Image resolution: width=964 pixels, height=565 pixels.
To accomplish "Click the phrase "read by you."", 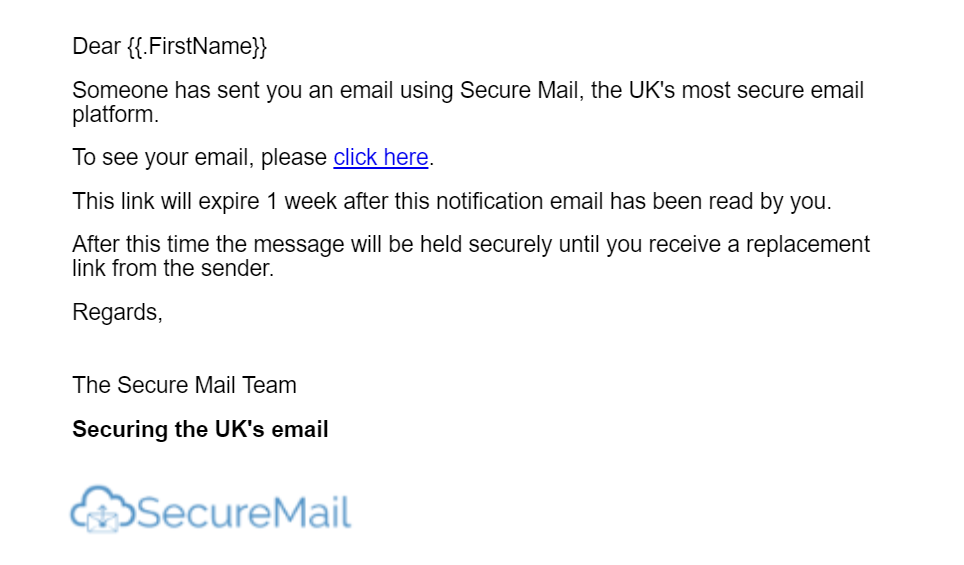I will click(x=770, y=202).
